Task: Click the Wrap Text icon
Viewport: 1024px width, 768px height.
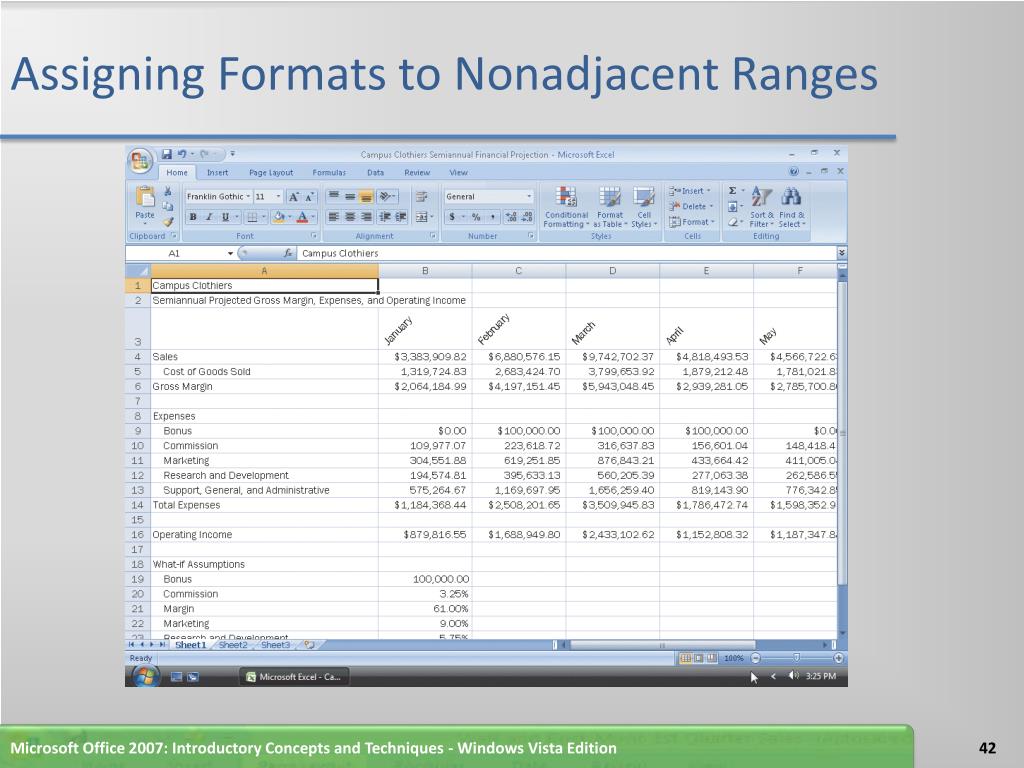Action: pos(422,196)
